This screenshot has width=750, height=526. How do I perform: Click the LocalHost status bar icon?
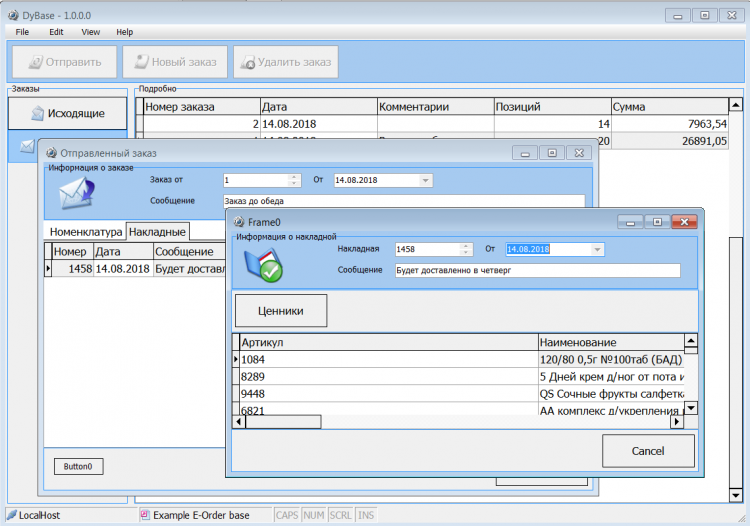11,515
